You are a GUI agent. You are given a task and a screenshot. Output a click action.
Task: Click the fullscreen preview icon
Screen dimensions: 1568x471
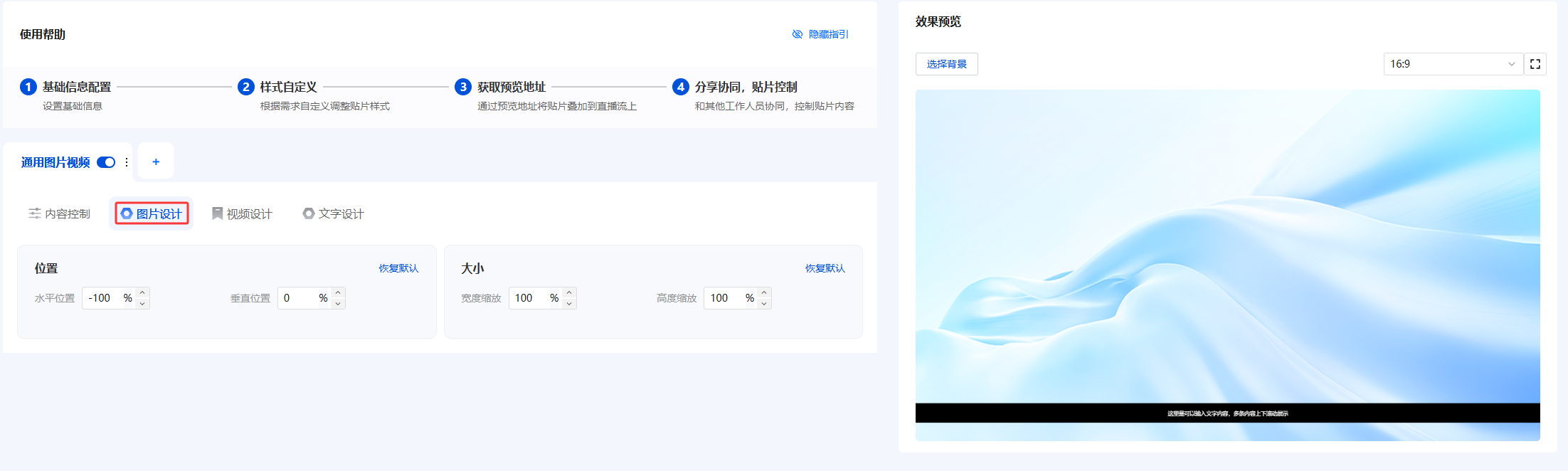pyautogui.click(x=1535, y=64)
